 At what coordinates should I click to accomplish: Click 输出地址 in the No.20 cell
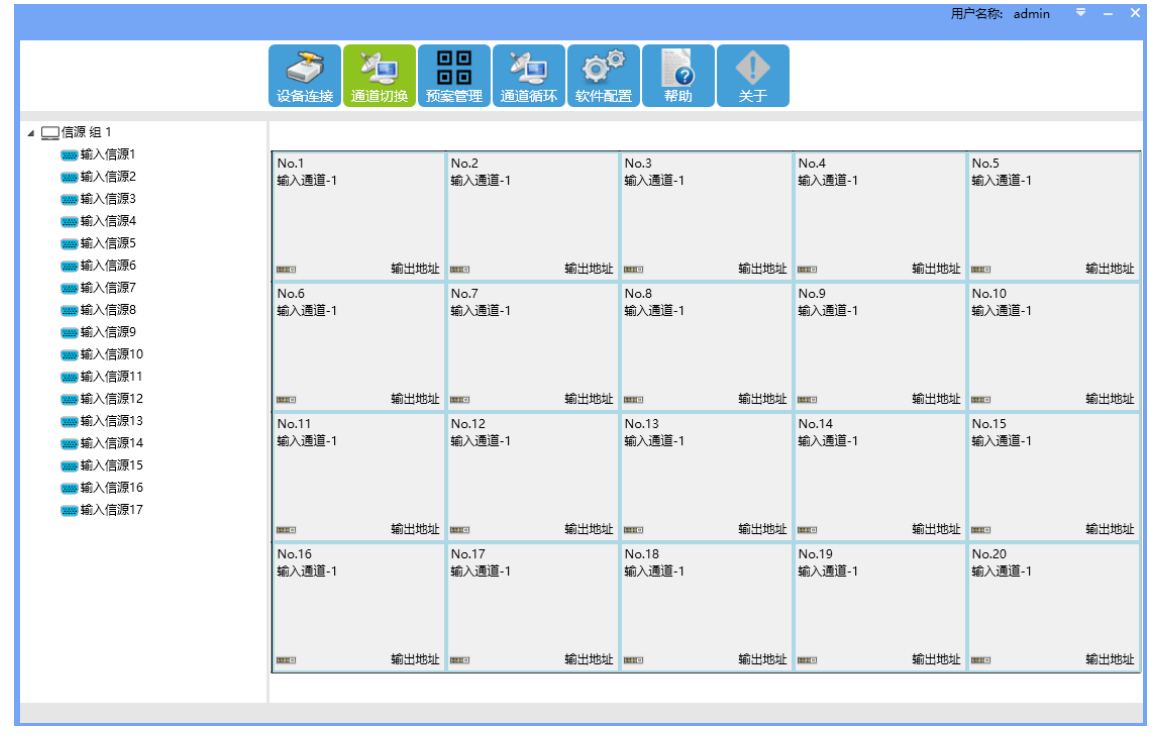click(1110, 660)
